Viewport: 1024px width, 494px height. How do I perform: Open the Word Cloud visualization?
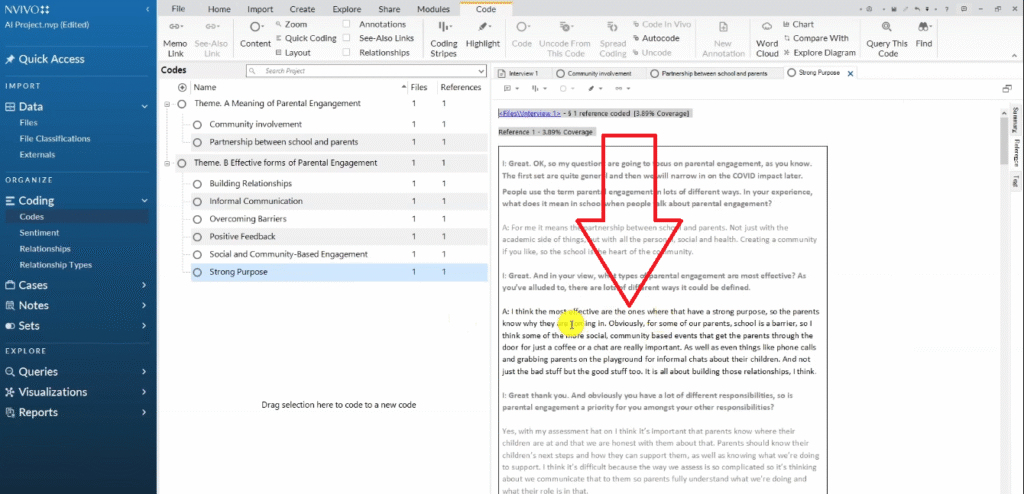point(767,32)
